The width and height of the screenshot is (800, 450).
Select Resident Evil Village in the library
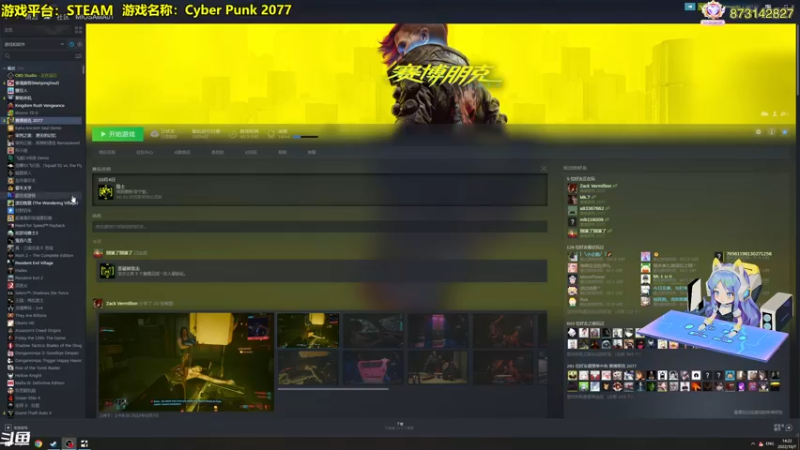34,263
